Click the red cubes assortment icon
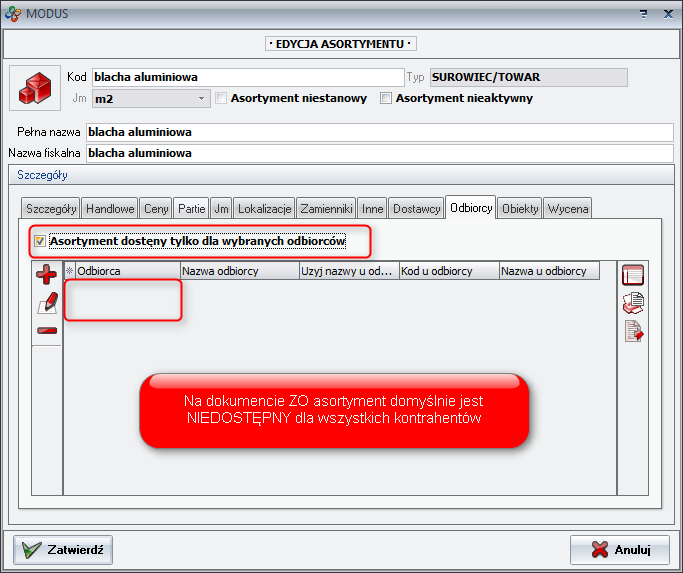Image resolution: width=683 pixels, height=573 pixels. coord(35,89)
